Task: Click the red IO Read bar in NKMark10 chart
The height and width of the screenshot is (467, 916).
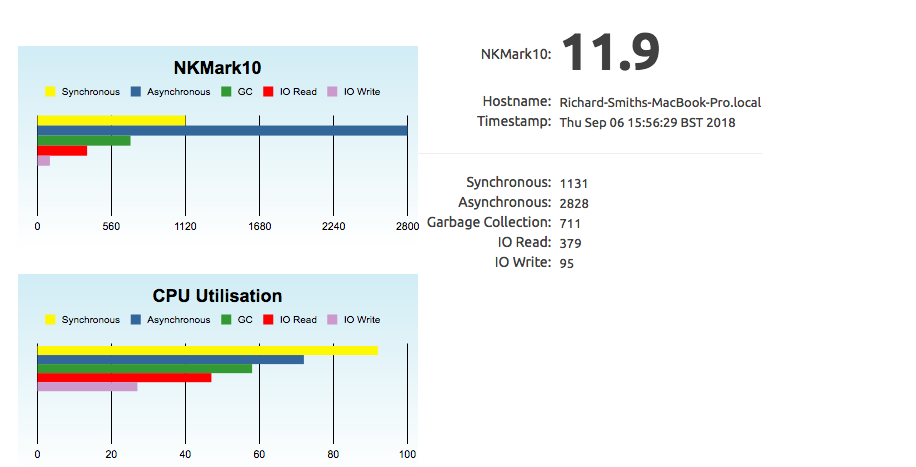Action: 63,150
